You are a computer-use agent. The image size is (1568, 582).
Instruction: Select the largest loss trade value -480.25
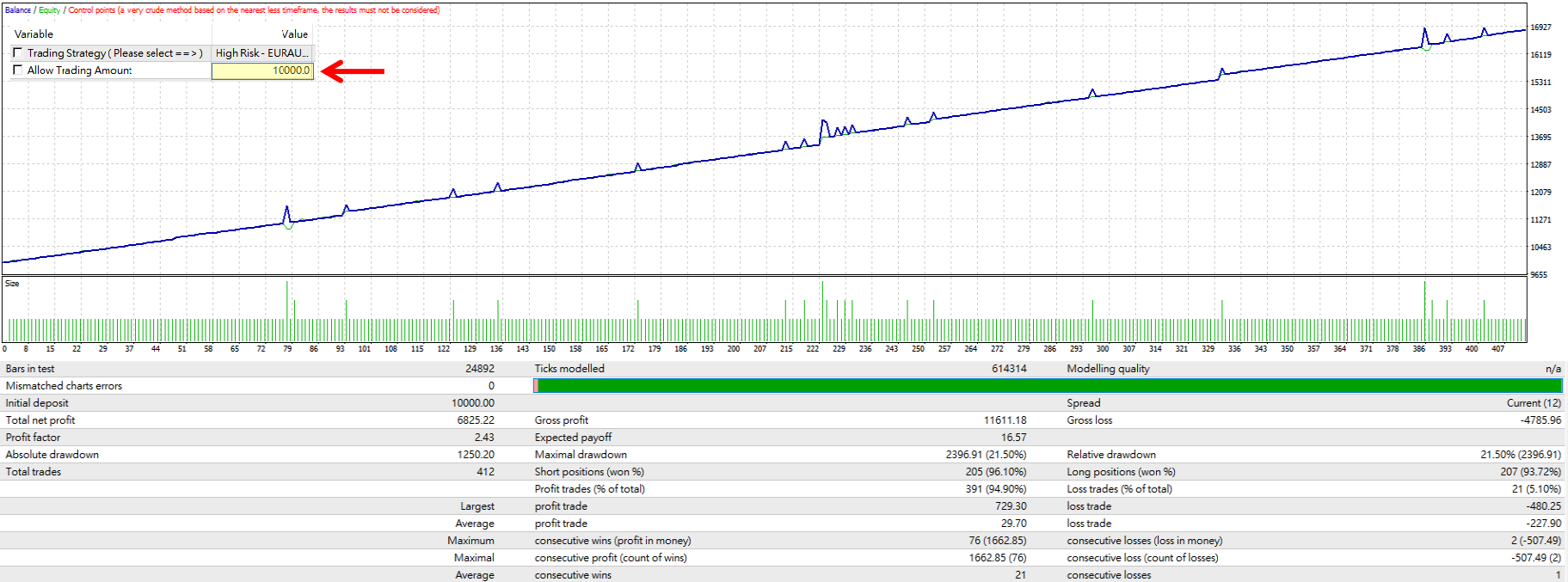pos(1545,506)
